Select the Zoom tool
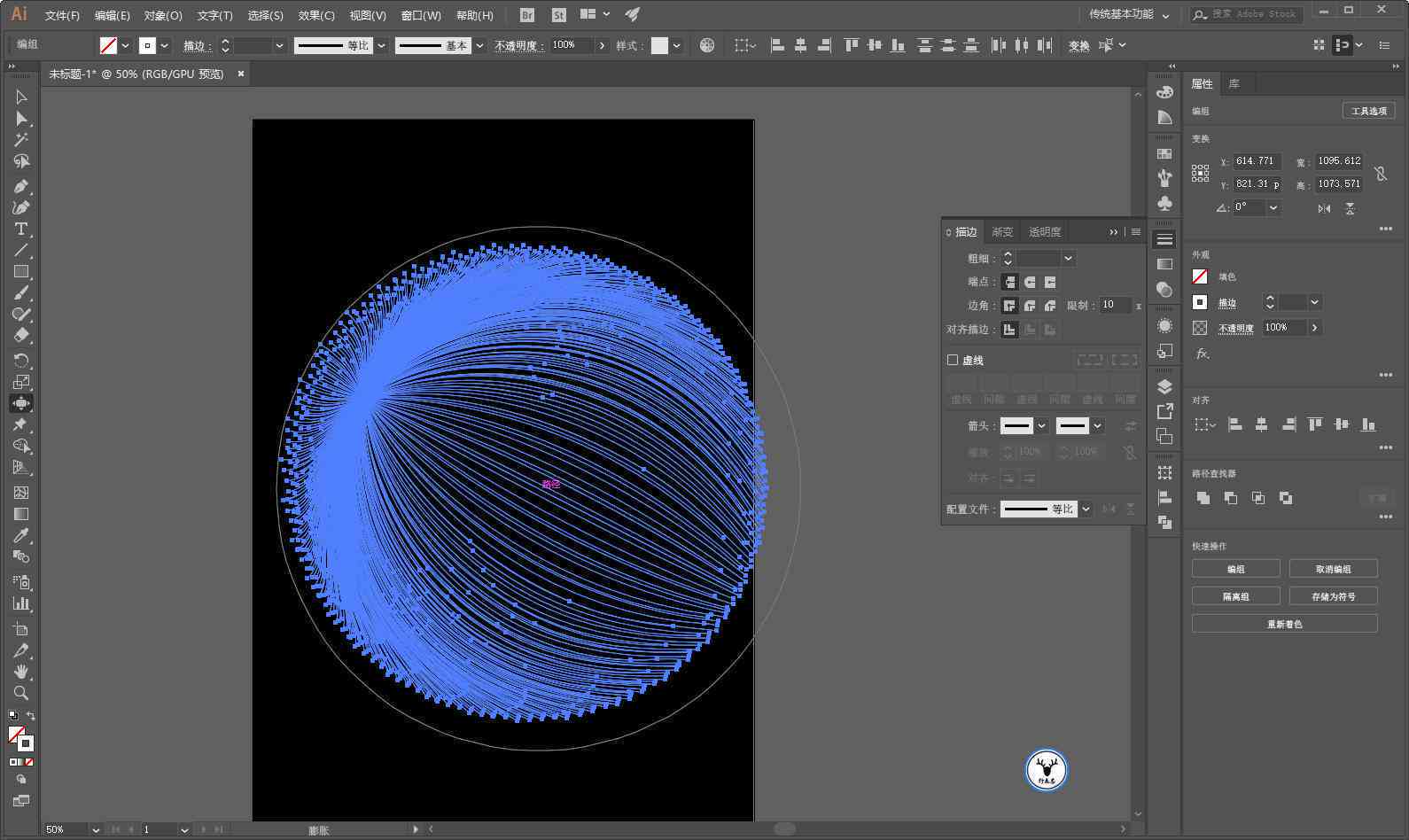 21,693
